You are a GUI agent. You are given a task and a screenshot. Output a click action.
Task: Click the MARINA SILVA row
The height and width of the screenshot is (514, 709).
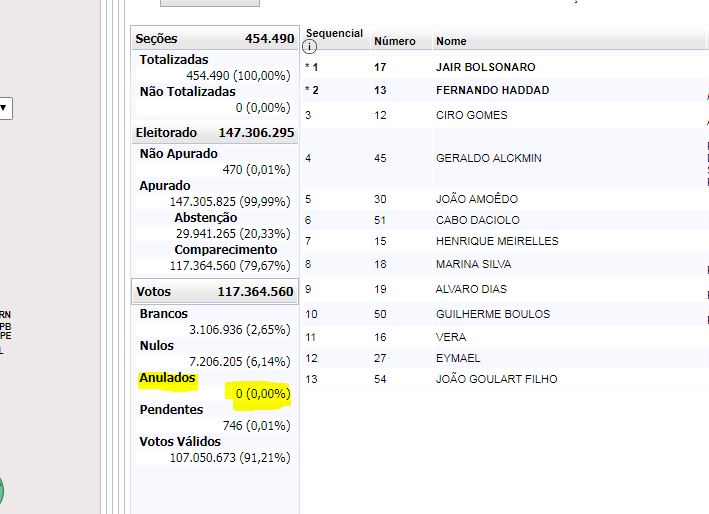(x=473, y=264)
